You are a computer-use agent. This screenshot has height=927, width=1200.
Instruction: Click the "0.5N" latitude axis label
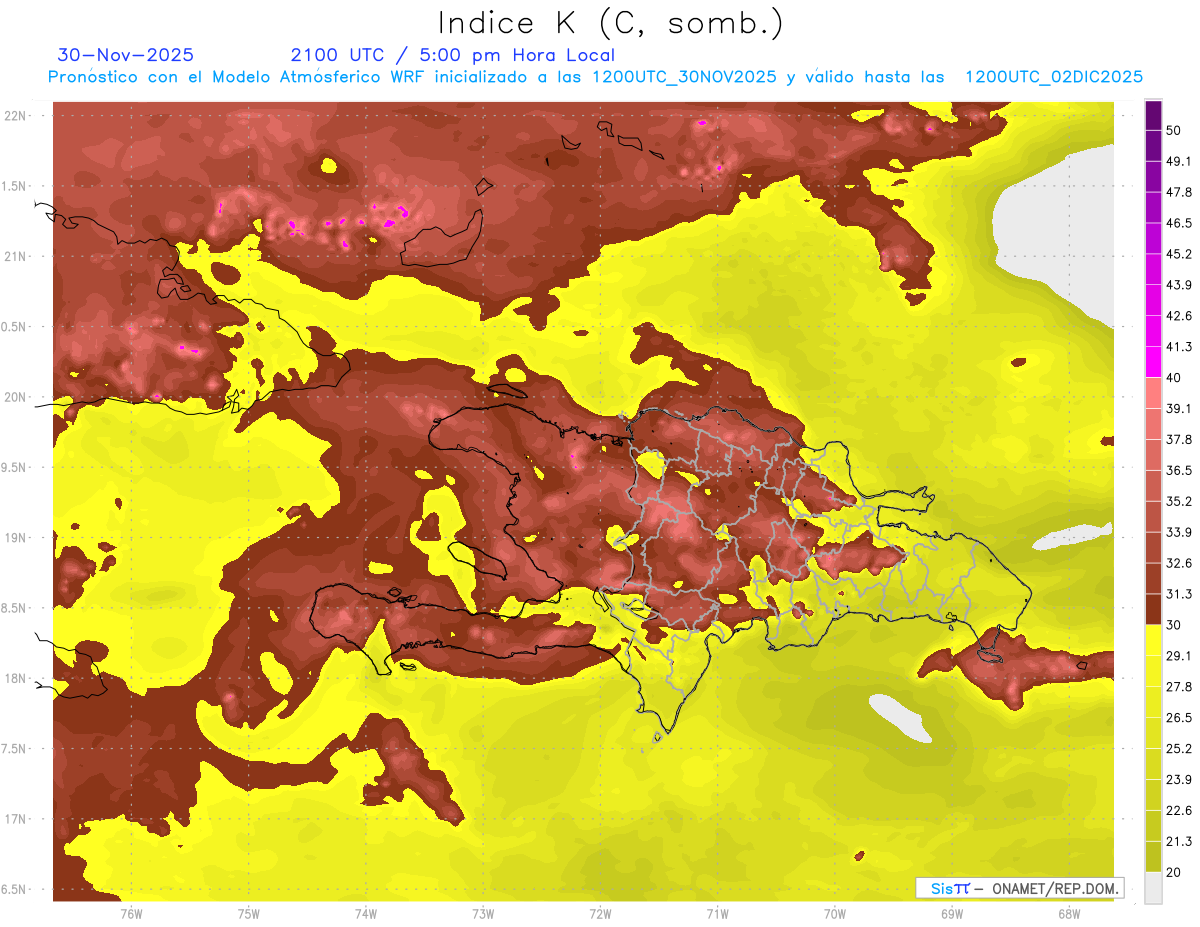(x=14, y=327)
